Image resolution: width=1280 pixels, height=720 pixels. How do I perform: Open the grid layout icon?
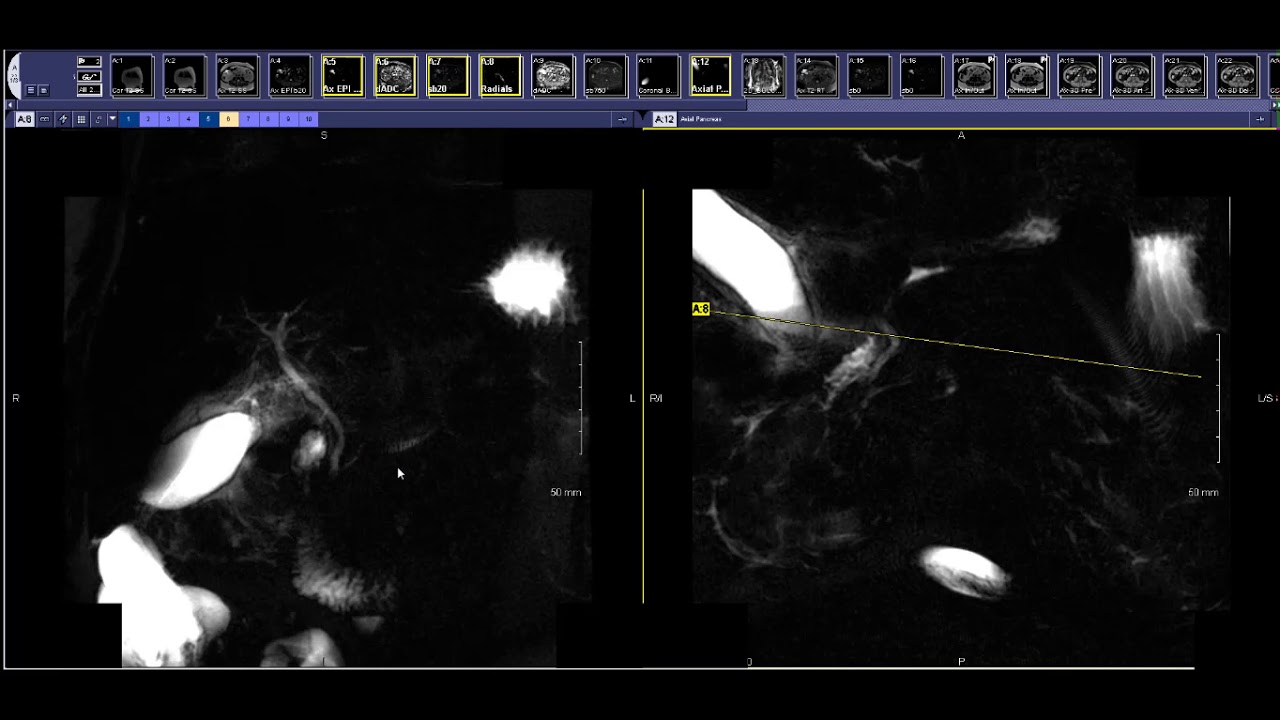(x=81, y=119)
